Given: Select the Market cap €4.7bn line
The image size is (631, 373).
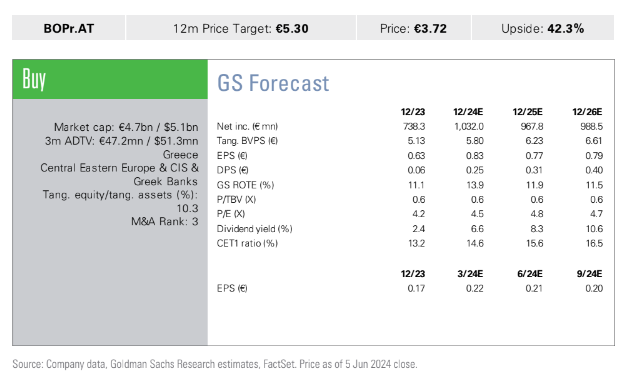Looking at the screenshot, I should click(x=126, y=127).
